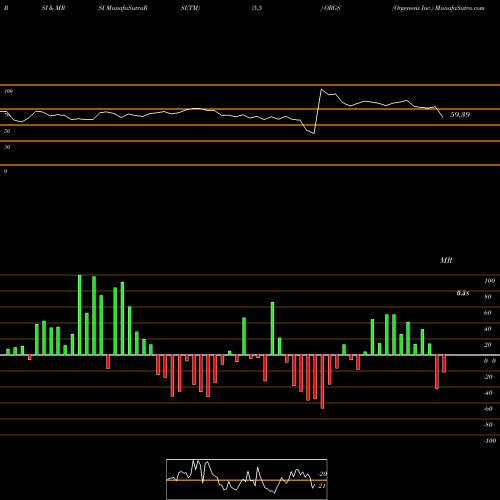500x500 pixels.
Task: Click the -60 label on the MR axis
Action: pos(488,409)
